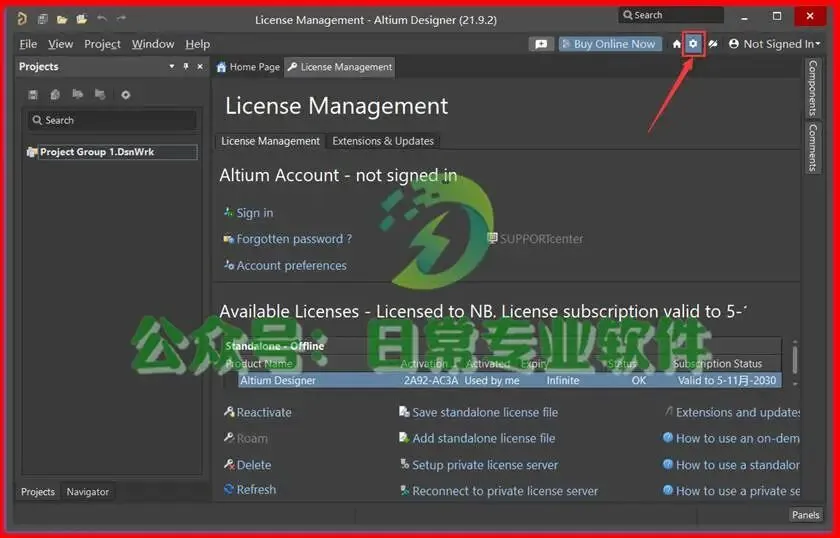Switch to Extensions & Updates tab

click(382, 141)
